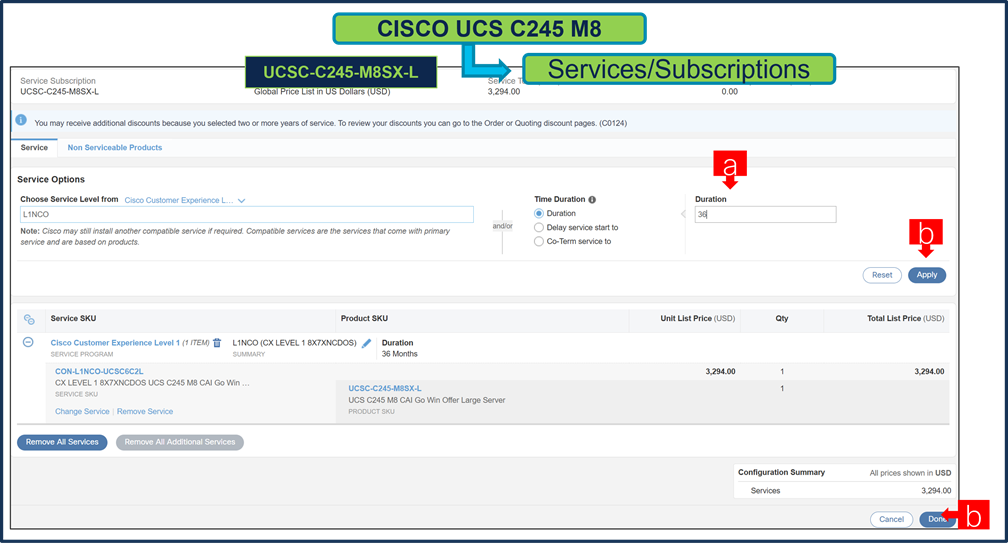1008x550 pixels.
Task: Select the Duration radio button
Action: click(x=539, y=213)
